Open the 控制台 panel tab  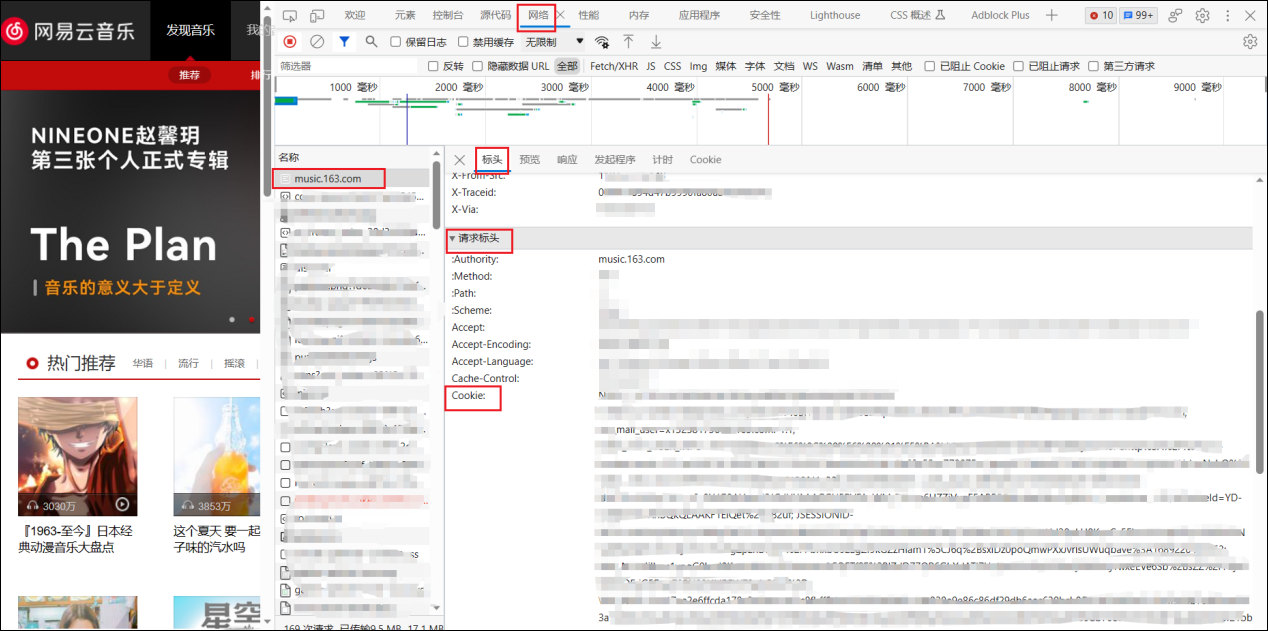tap(447, 16)
